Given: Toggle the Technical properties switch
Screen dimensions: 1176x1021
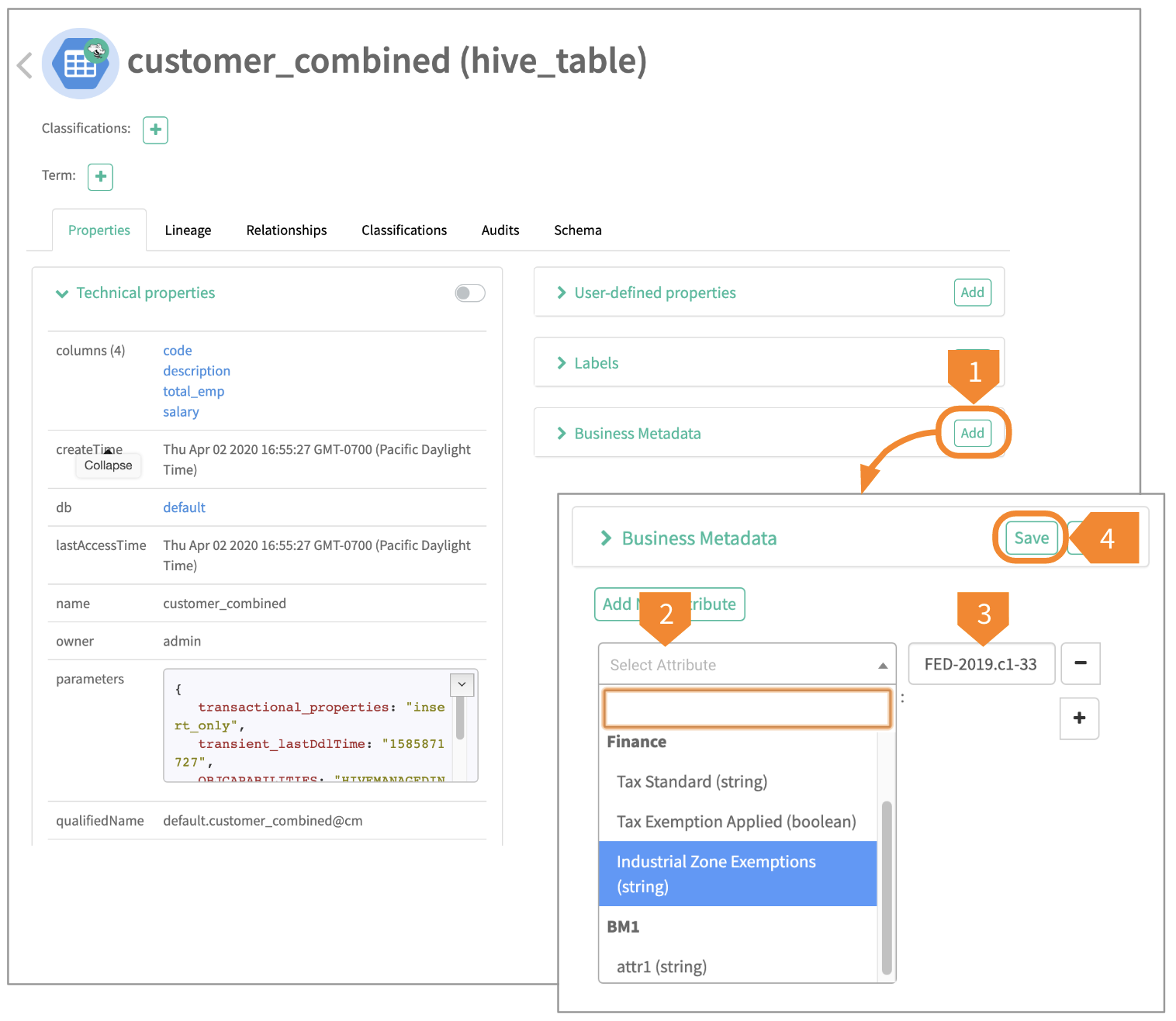Looking at the screenshot, I should pyautogui.click(x=470, y=292).
